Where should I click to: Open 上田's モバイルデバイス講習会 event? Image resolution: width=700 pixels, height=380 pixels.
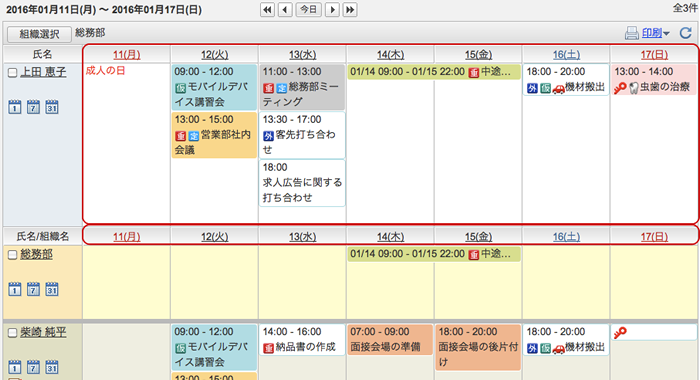pyautogui.click(x=214, y=87)
